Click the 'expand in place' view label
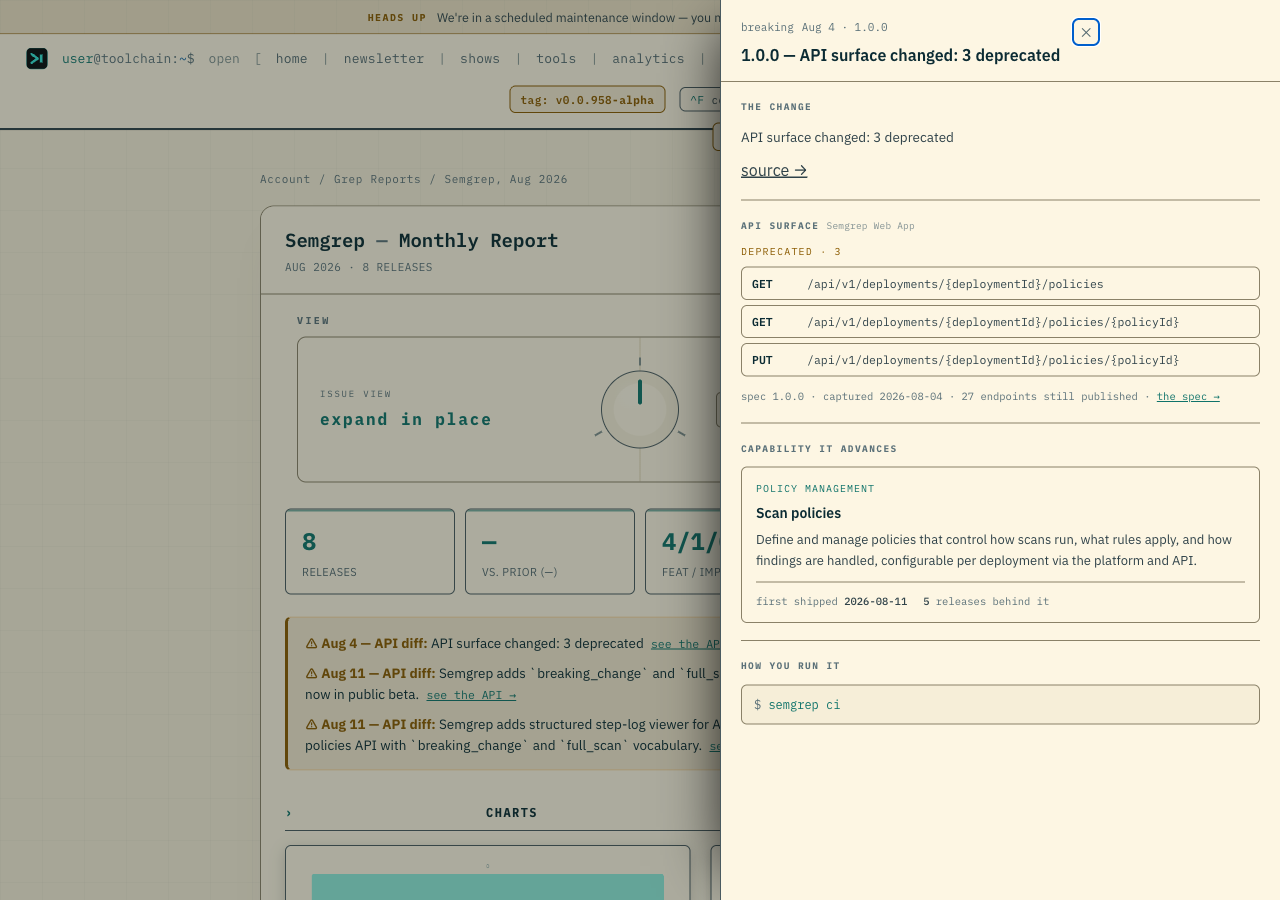This screenshot has height=900, width=1280. click(x=406, y=419)
